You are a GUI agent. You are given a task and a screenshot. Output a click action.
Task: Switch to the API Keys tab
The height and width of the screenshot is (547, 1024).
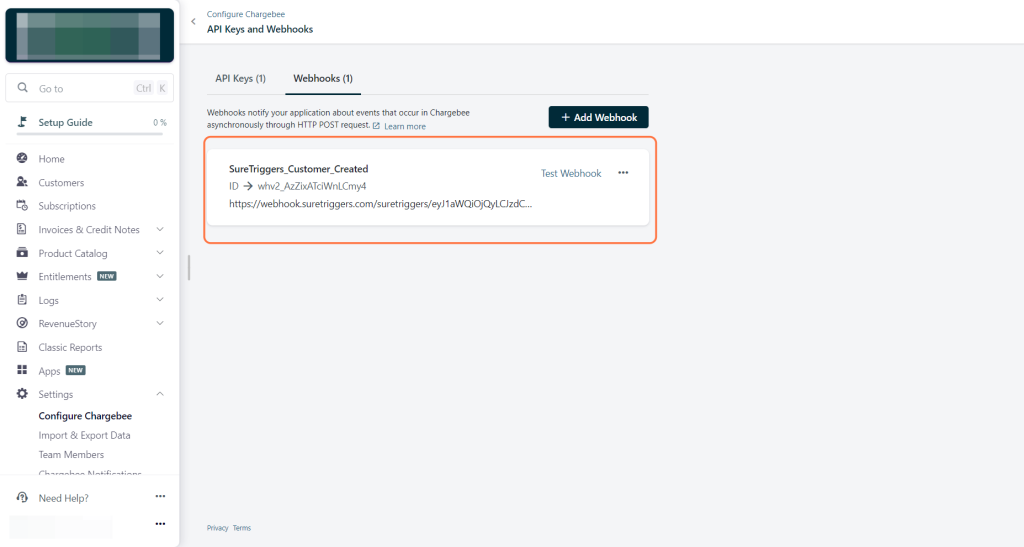click(240, 78)
